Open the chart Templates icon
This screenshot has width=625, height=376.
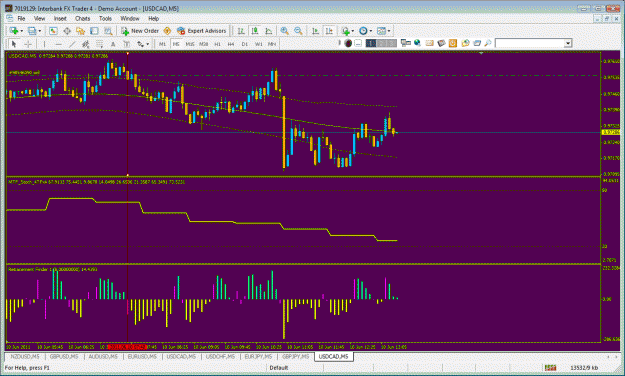pos(381,31)
